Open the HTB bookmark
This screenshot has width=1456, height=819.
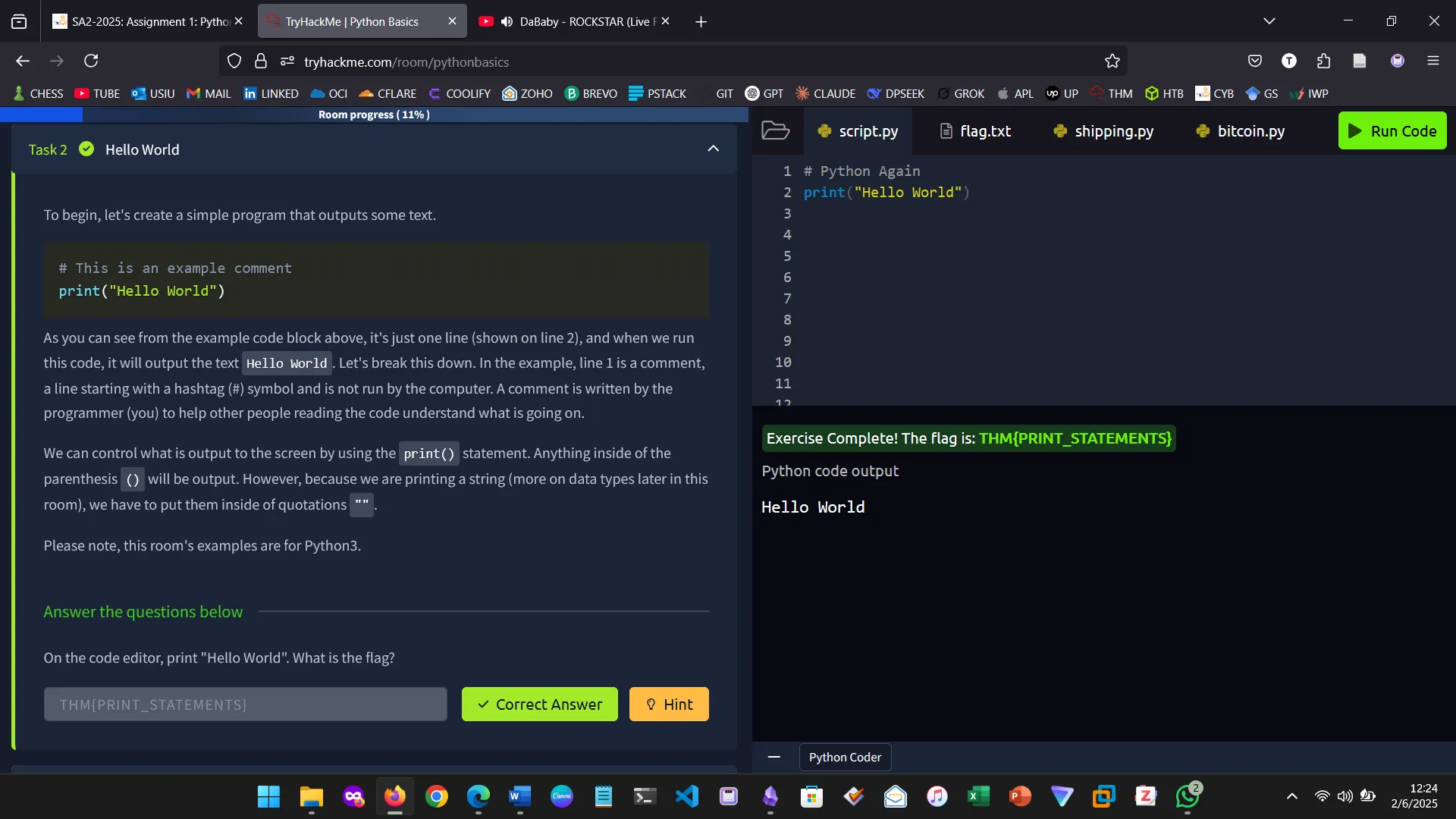click(x=1164, y=93)
